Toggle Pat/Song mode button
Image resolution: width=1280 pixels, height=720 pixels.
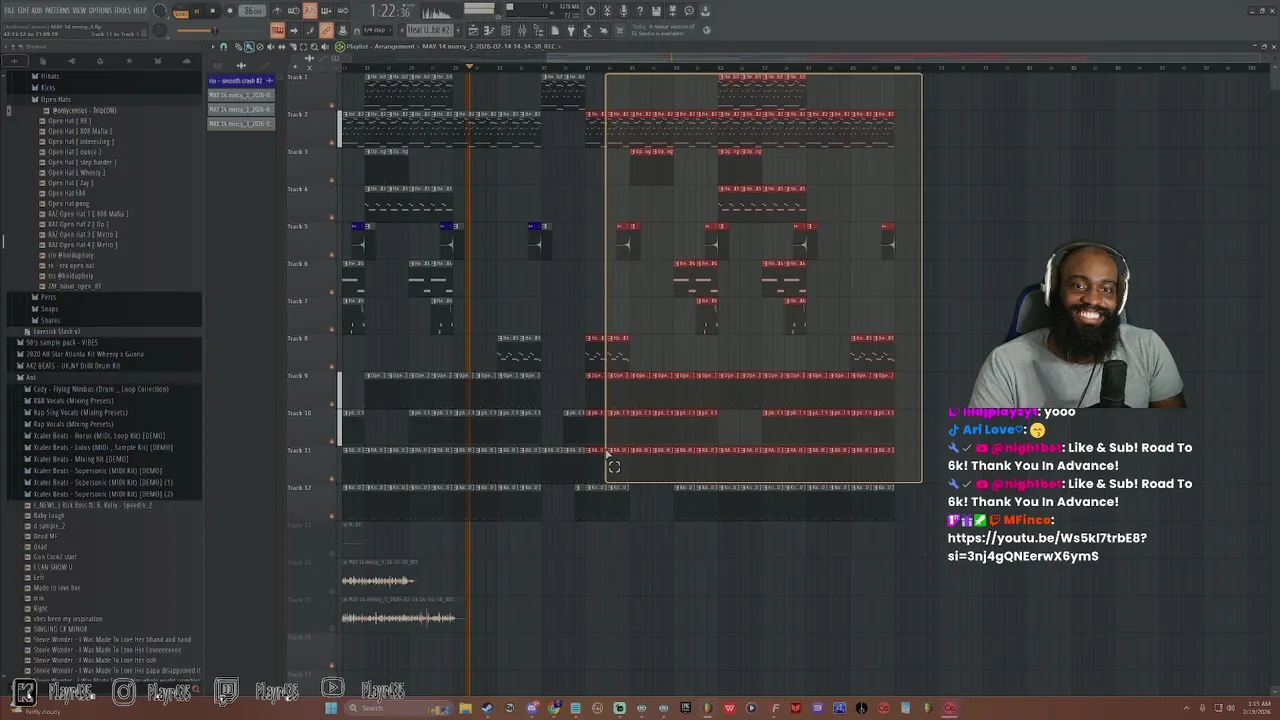coord(181,12)
